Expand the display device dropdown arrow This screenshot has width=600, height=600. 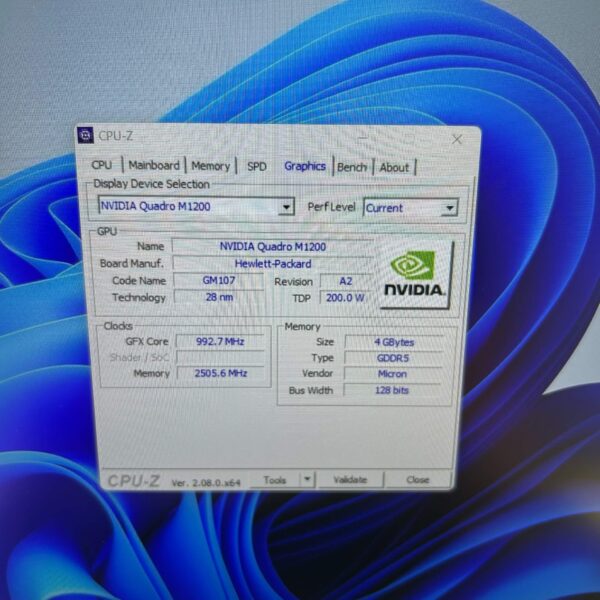pos(286,207)
